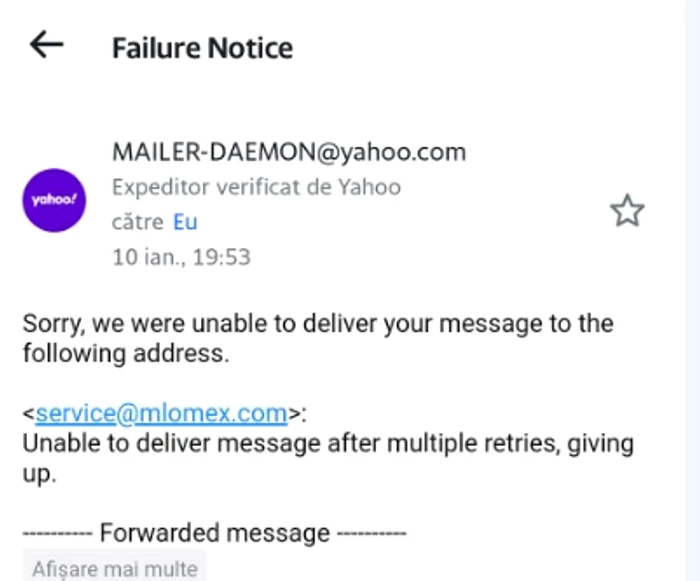Tap the 'Expeditor verificat de Yahoo' label
700x581 pixels.
tap(256, 187)
